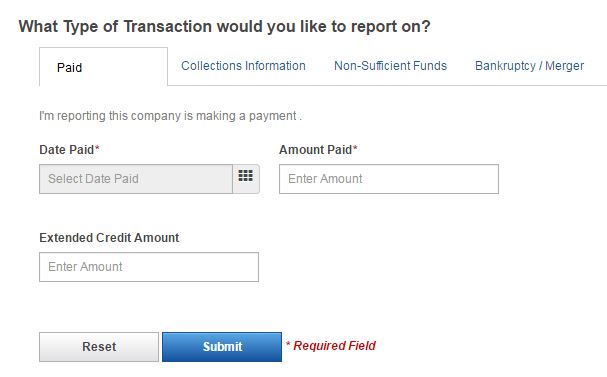Screen dimensions: 607x377
Task: Open the Non-Sufficient Funds tab
Action: 390,66
